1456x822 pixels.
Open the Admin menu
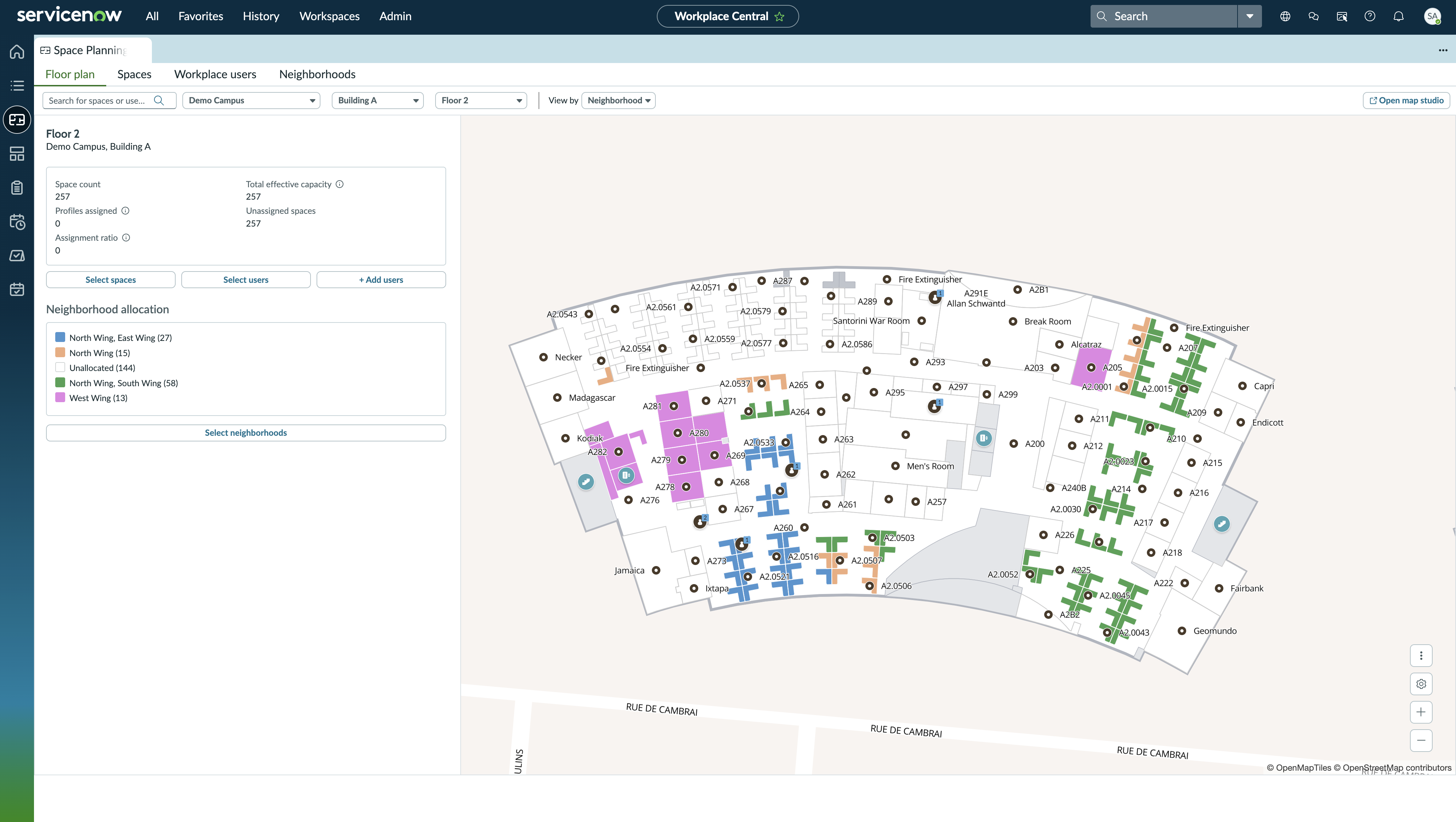(395, 16)
